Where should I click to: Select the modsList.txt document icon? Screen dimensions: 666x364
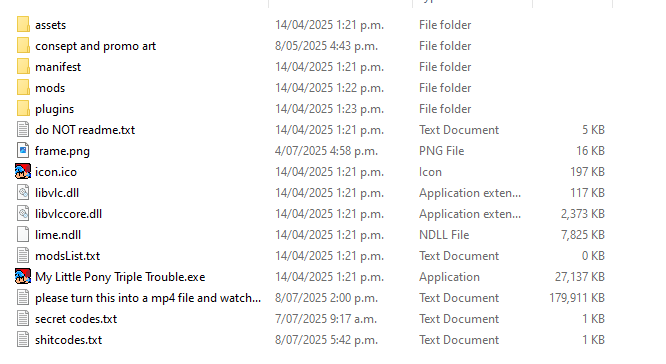(23, 256)
